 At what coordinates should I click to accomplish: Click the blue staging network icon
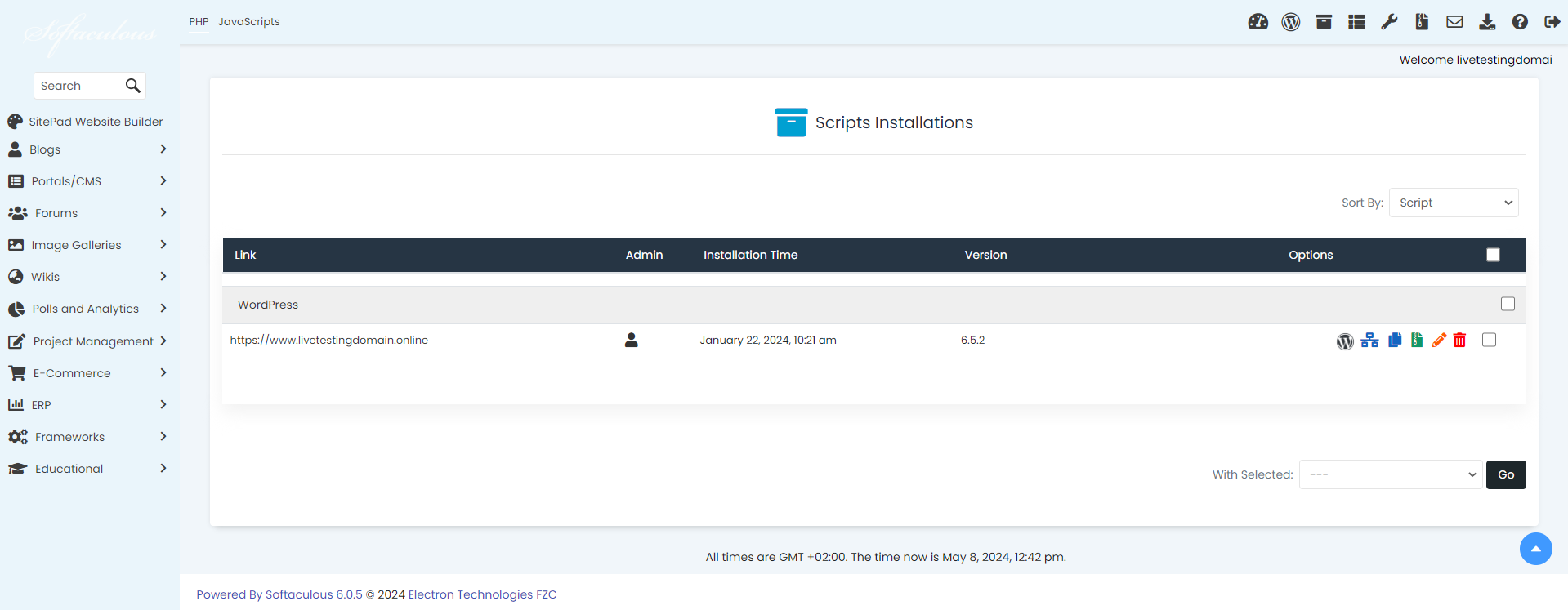1370,341
